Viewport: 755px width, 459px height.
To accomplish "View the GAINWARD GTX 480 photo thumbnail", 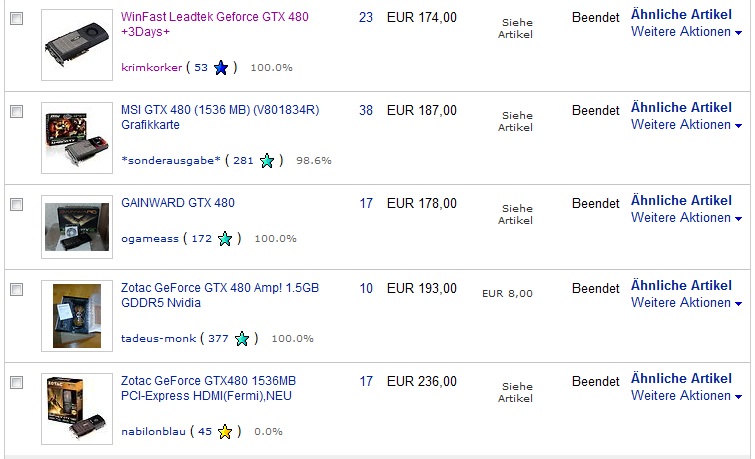I will [x=76, y=226].
